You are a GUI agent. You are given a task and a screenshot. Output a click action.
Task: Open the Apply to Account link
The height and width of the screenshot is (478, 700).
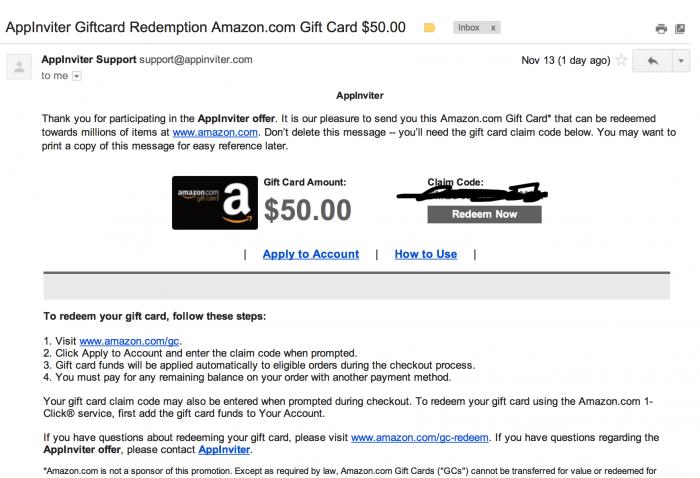pyautogui.click(x=310, y=254)
